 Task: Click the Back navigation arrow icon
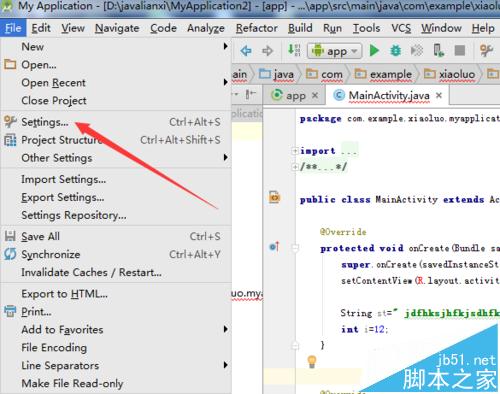point(246,51)
